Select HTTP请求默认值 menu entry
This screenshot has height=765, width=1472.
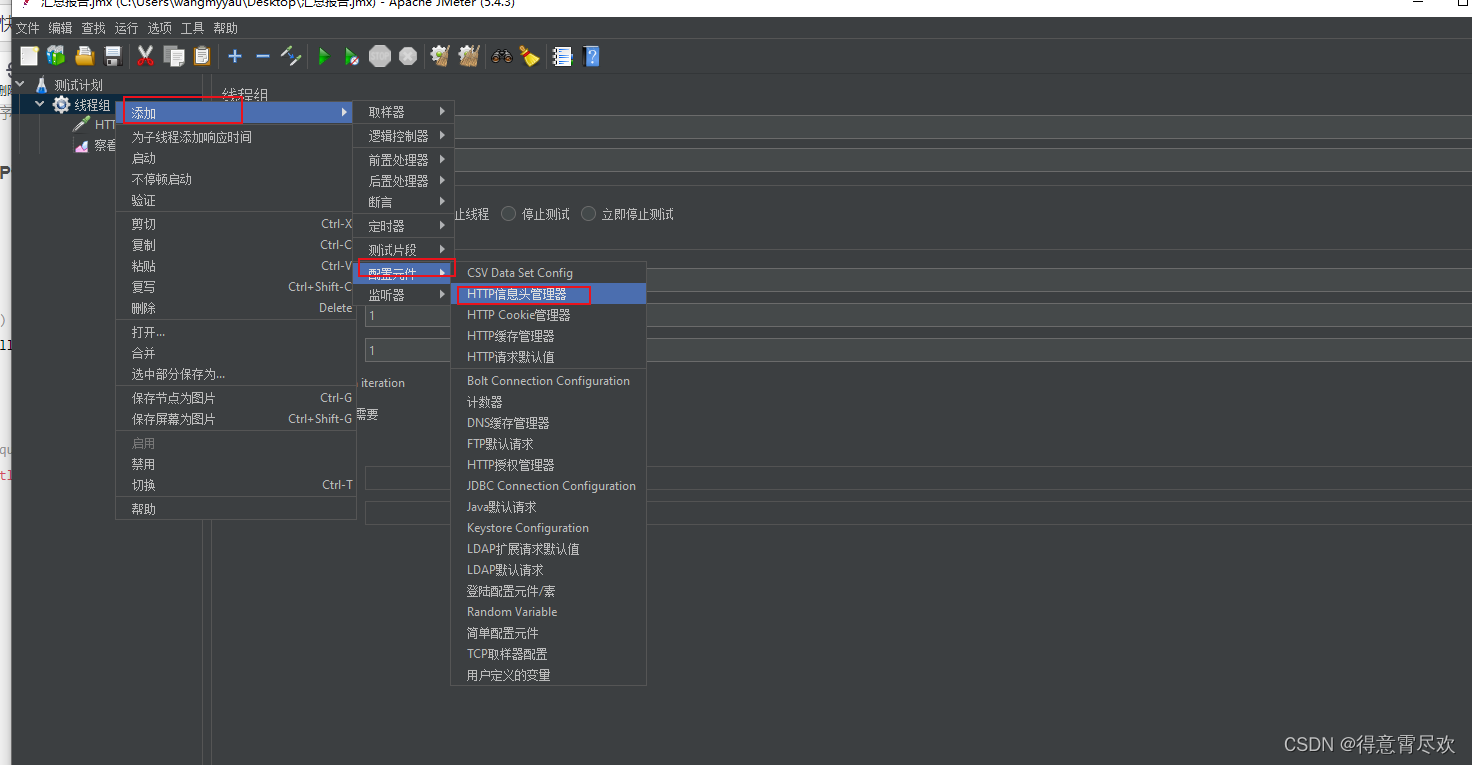549,357
